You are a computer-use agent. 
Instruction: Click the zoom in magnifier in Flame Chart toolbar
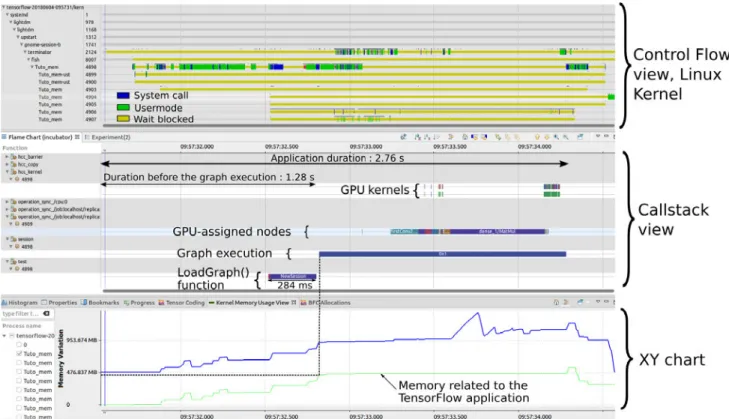(x=556, y=137)
